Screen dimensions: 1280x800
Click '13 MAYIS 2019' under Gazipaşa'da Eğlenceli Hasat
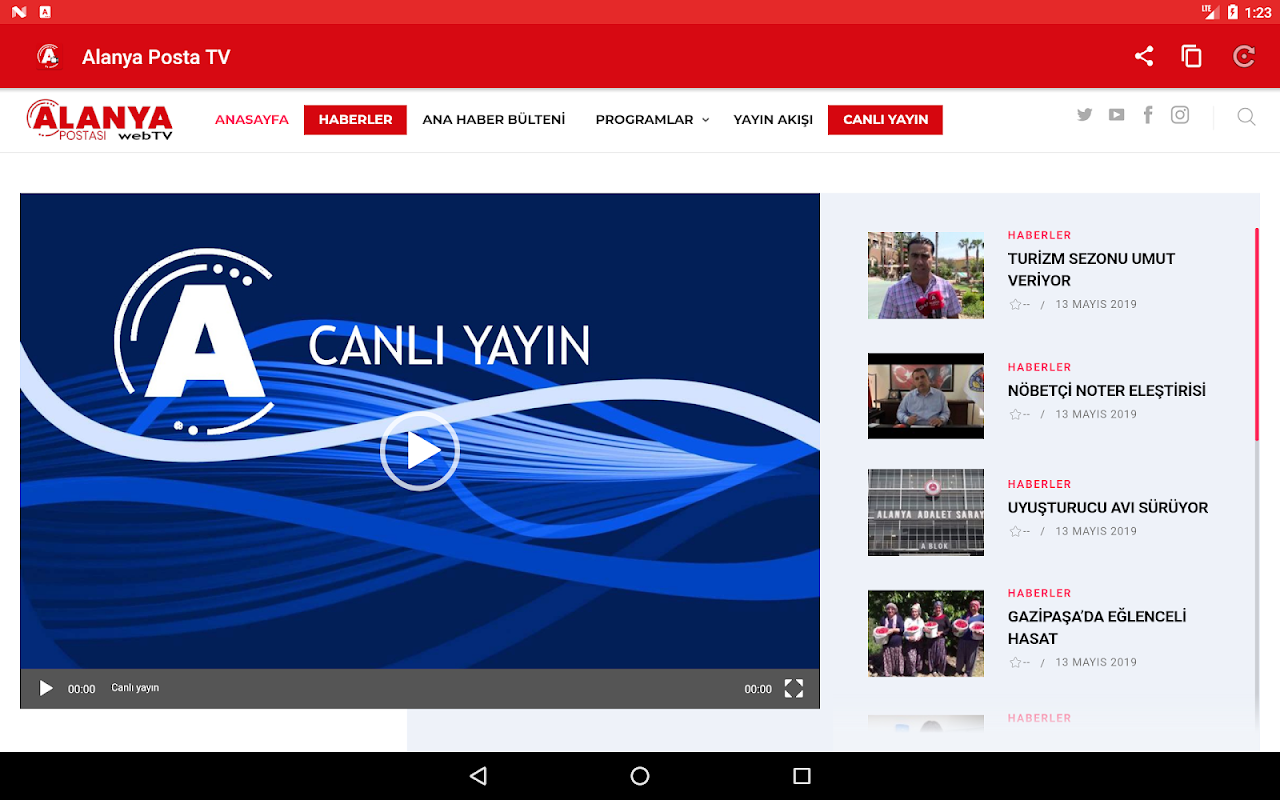1096,662
